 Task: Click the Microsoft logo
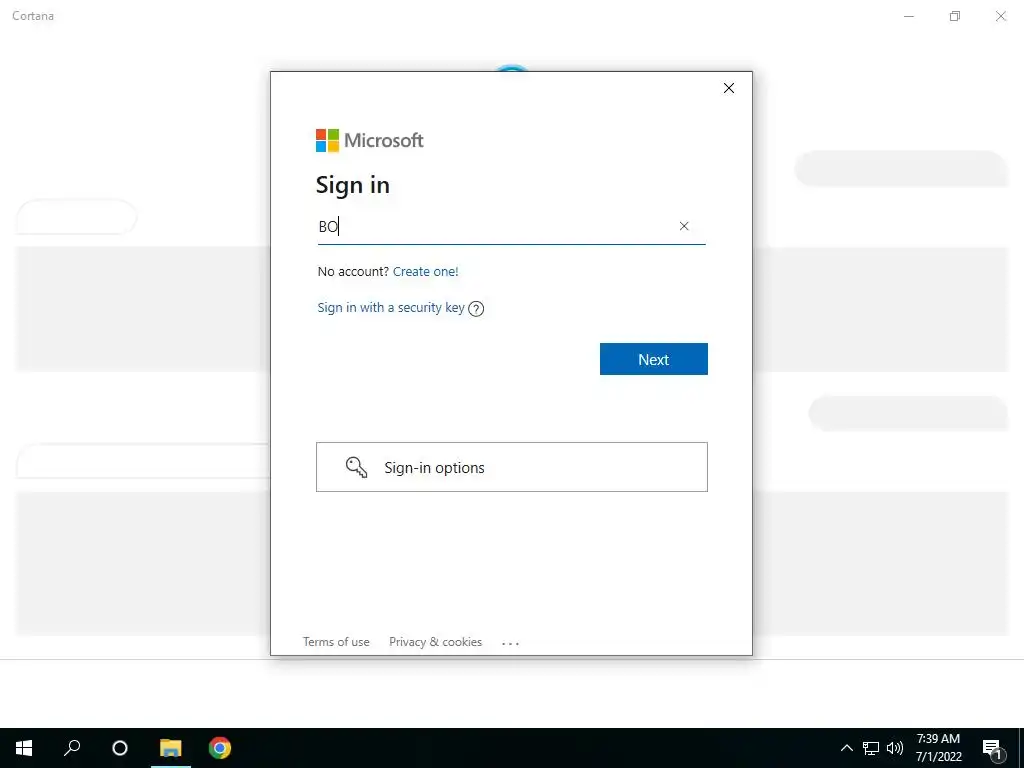370,140
